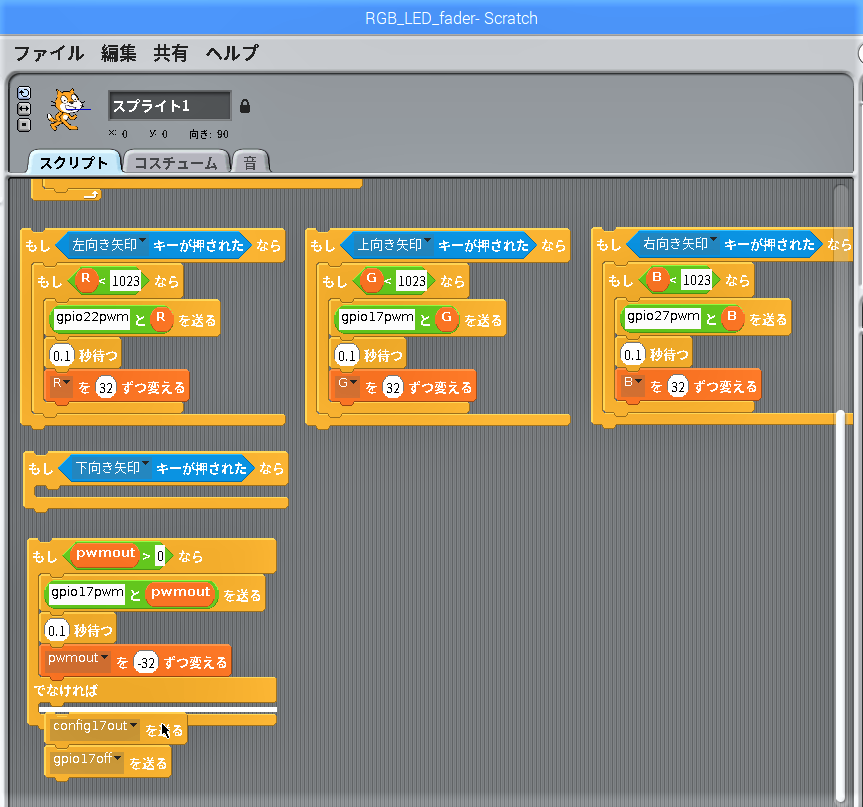Image resolution: width=863 pixels, height=807 pixels.
Task: Click the 1023 value in B comparison
Action: point(696,280)
